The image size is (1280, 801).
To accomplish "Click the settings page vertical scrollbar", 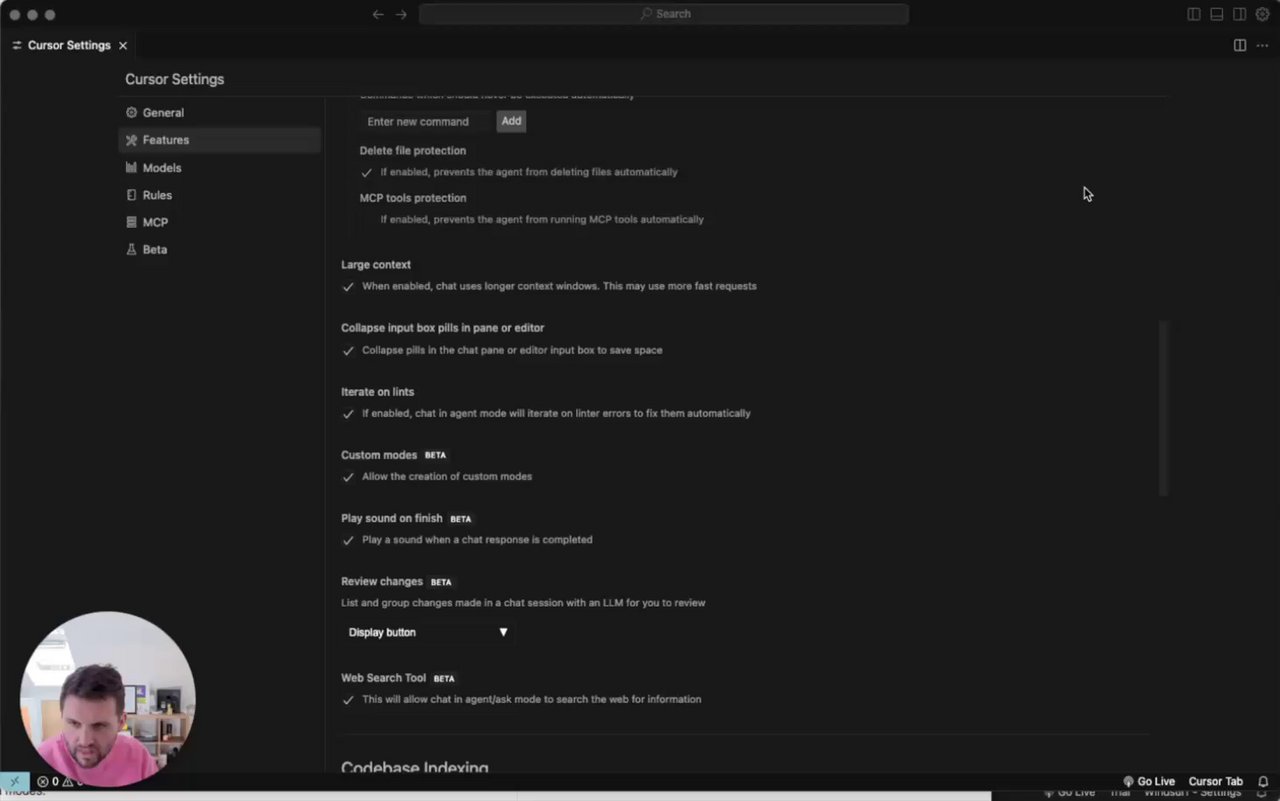I will coord(1163,408).
